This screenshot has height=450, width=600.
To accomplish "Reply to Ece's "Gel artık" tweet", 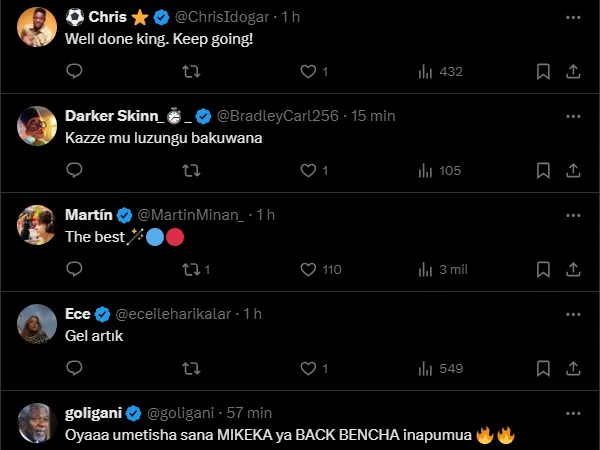I will 74,368.
